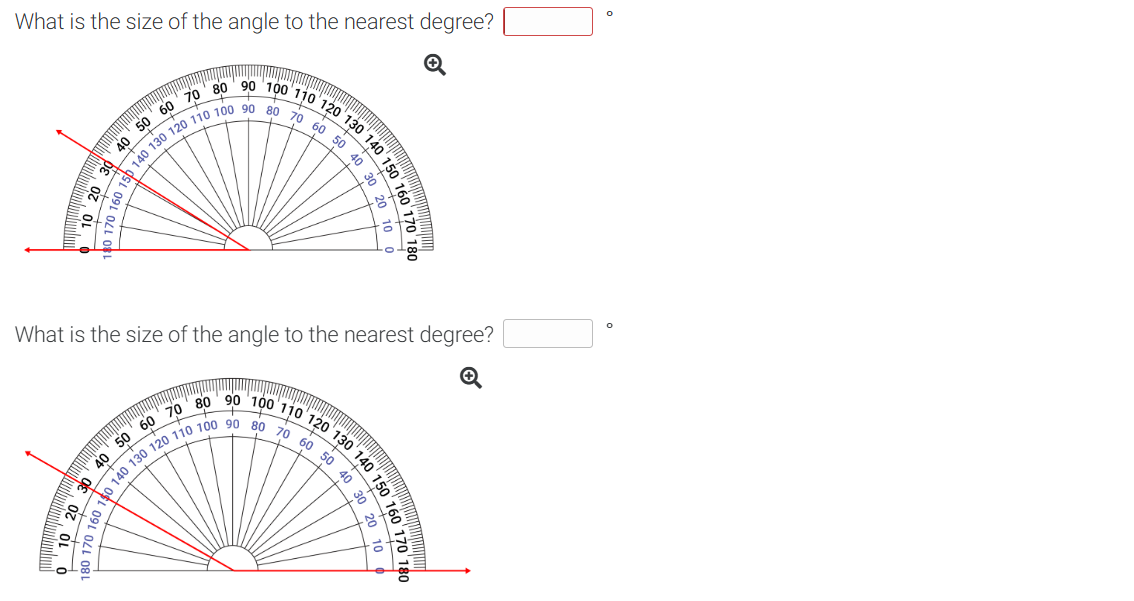Click the outer black 90 on top protractor
This screenshot has width=1134, height=601.
coord(248,86)
